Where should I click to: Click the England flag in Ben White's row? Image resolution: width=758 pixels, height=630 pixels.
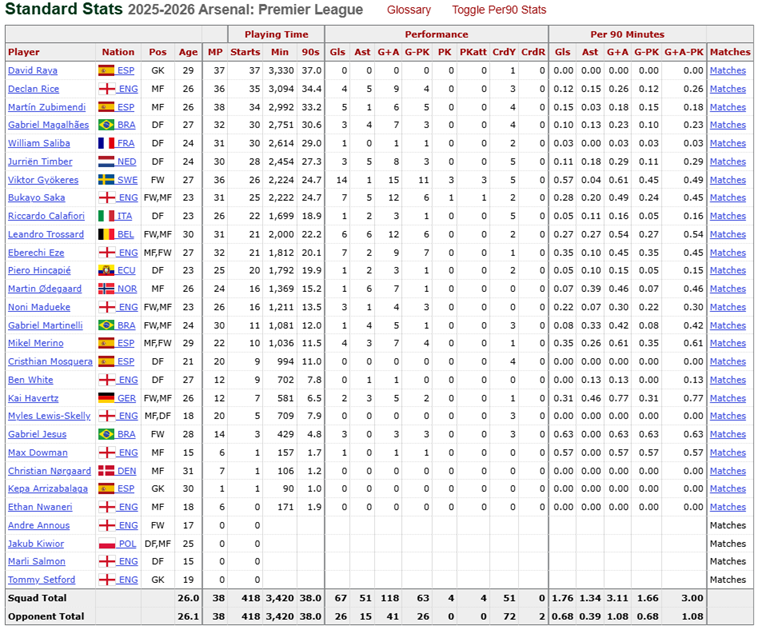(x=106, y=380)
